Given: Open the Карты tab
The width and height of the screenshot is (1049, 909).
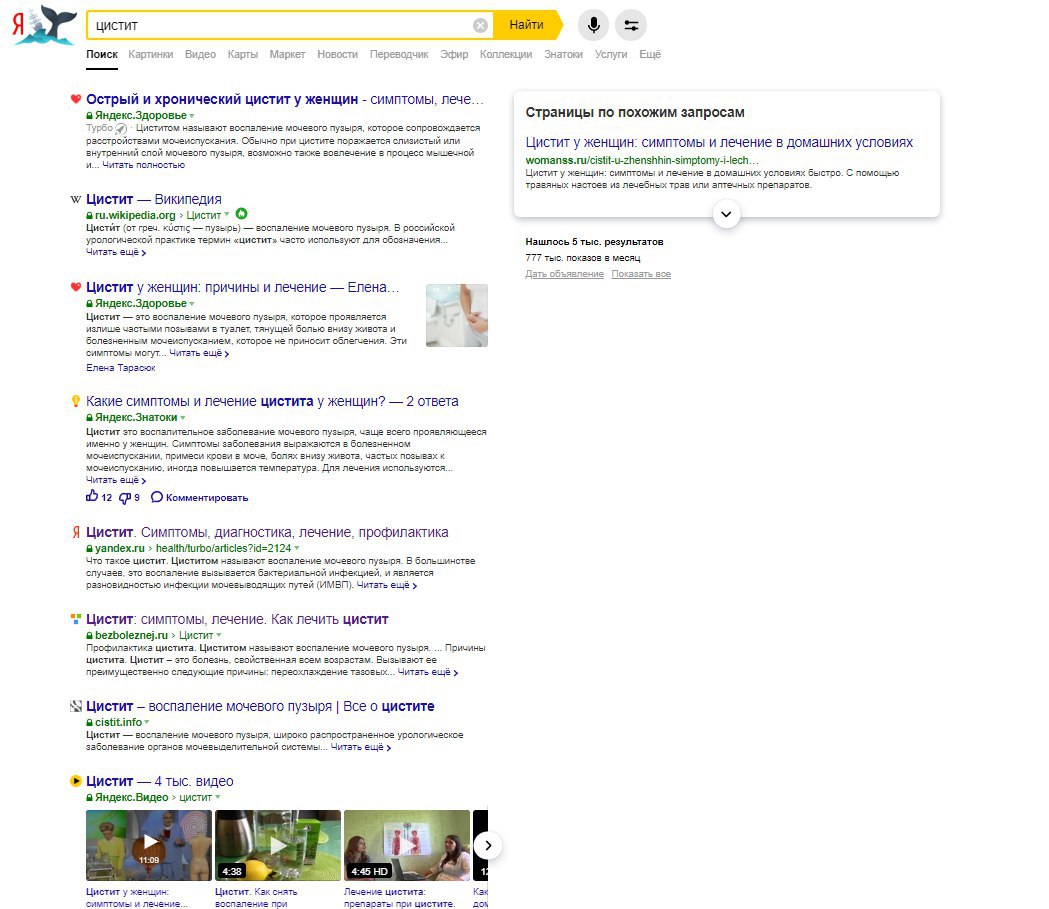Looking at the screenshot, I should point(242,54).
